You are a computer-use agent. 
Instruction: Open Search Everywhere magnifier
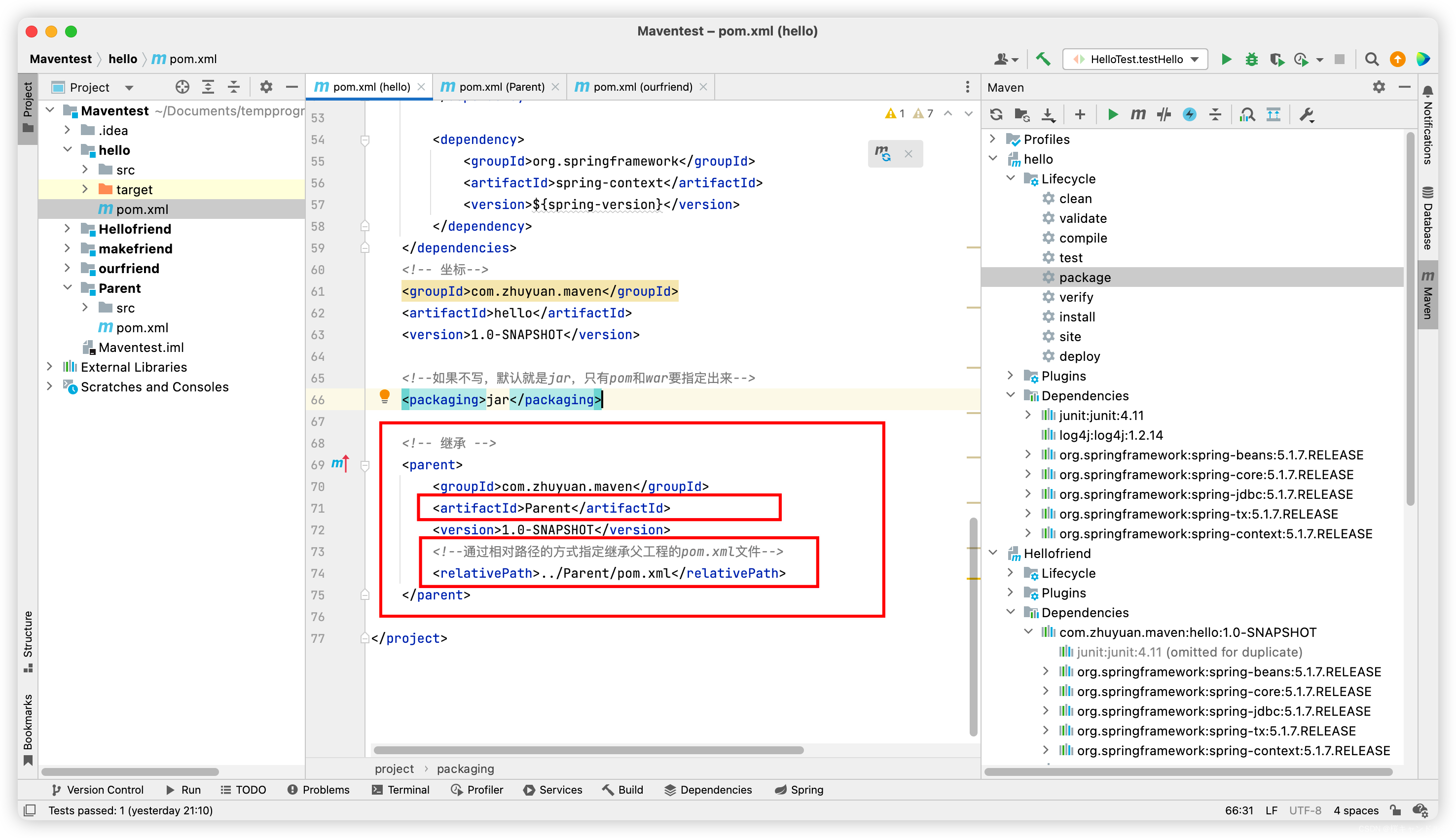(1371, 59)
